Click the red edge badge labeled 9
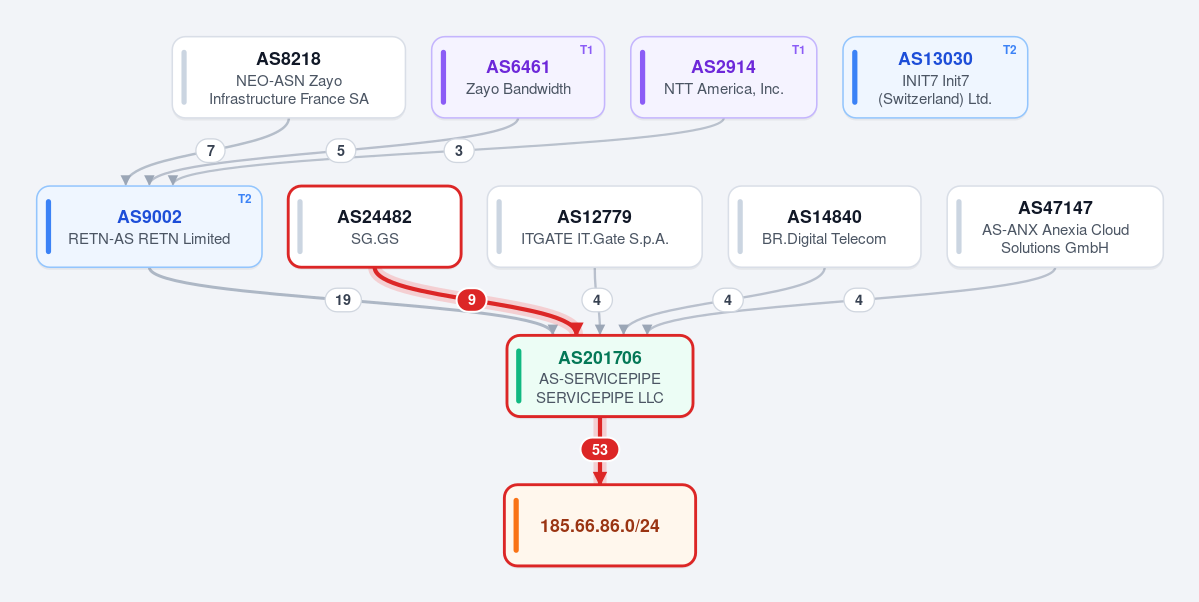The width and height of the screenshot is (1199, 602). click(x=472, y=301)
